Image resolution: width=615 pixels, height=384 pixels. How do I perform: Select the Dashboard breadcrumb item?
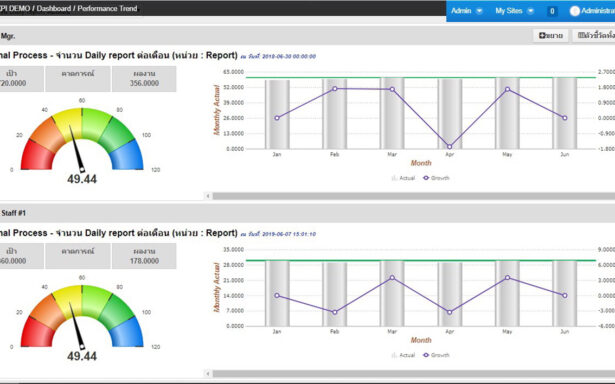coord(53,8)
